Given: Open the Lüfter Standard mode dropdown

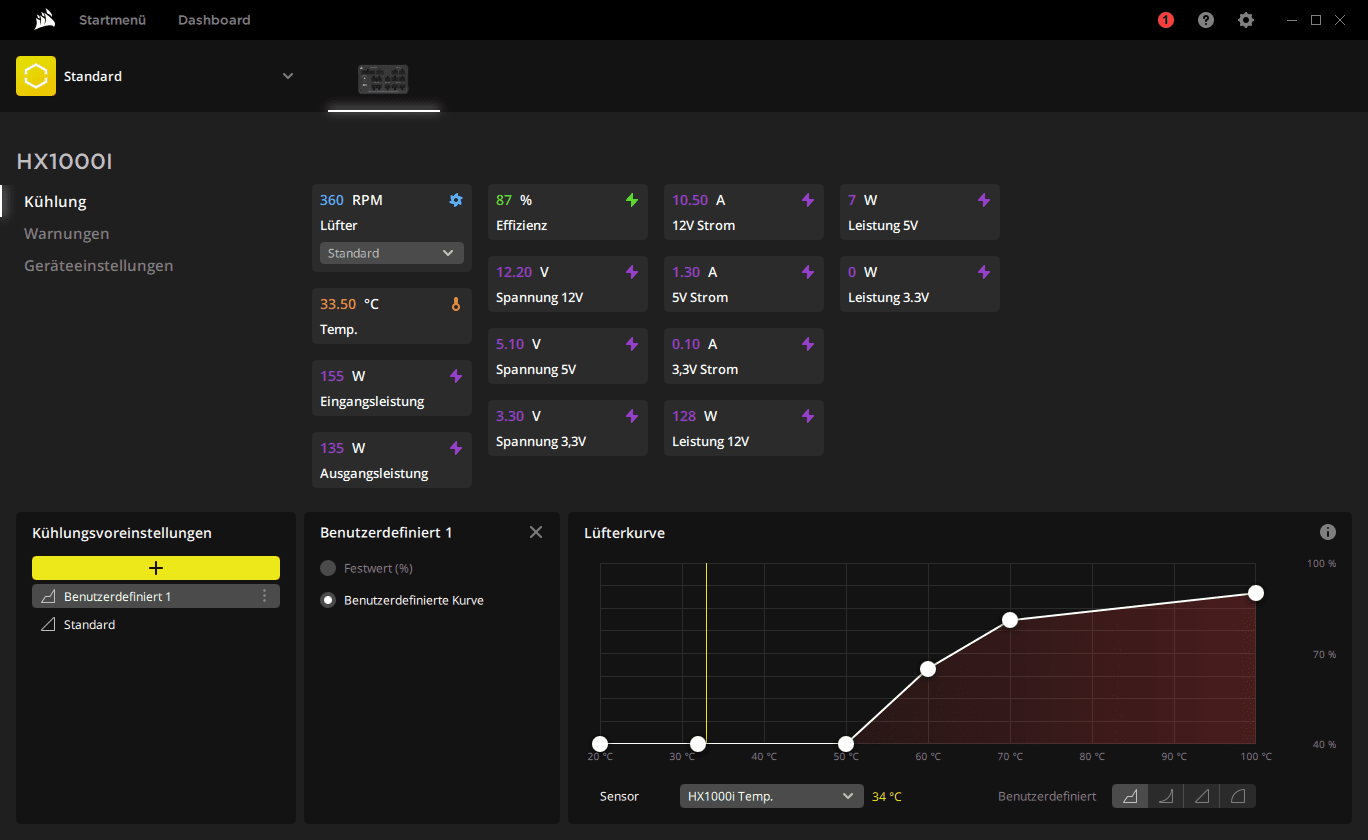Looking at the screenshot, I should [392, 253].
